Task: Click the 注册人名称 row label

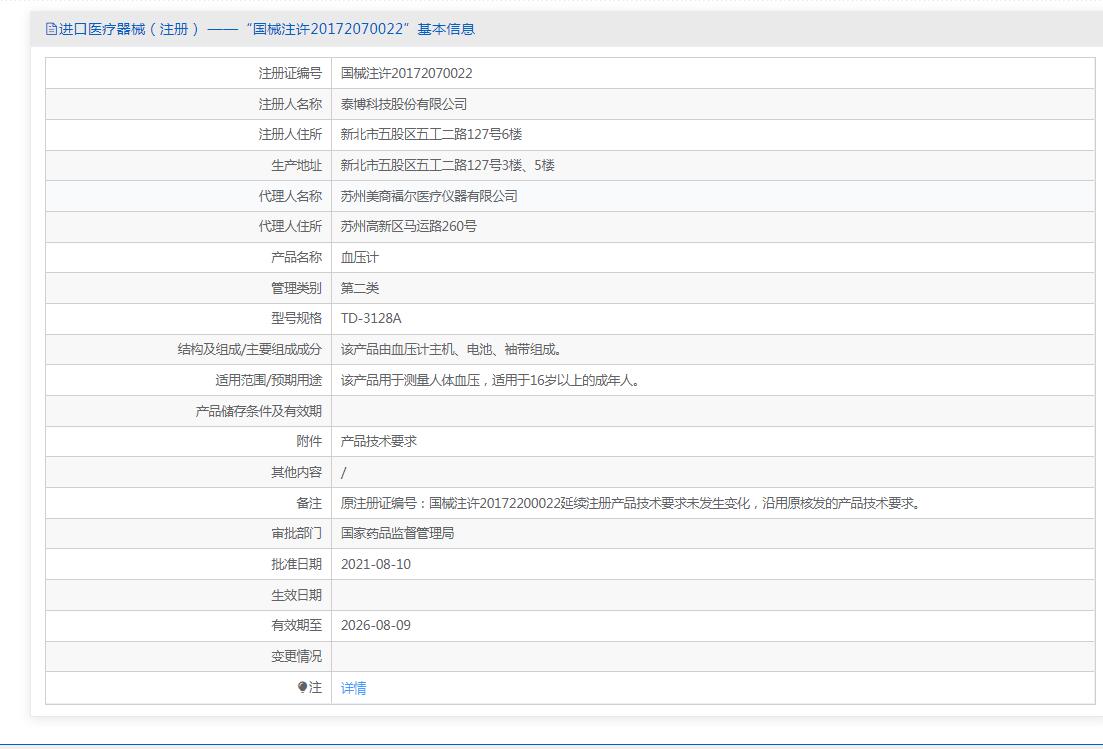Action: (x=290, y=104)
